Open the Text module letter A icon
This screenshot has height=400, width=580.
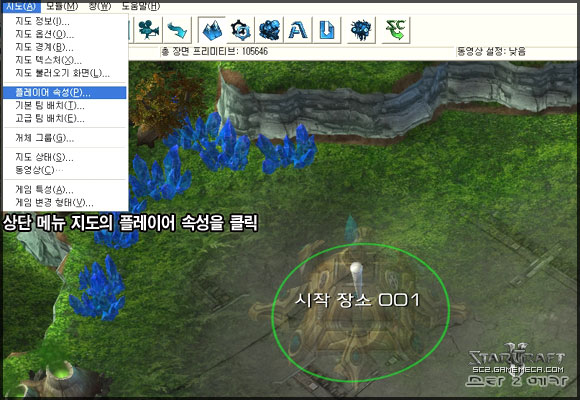pyautogui.click(x=298, y=30)
